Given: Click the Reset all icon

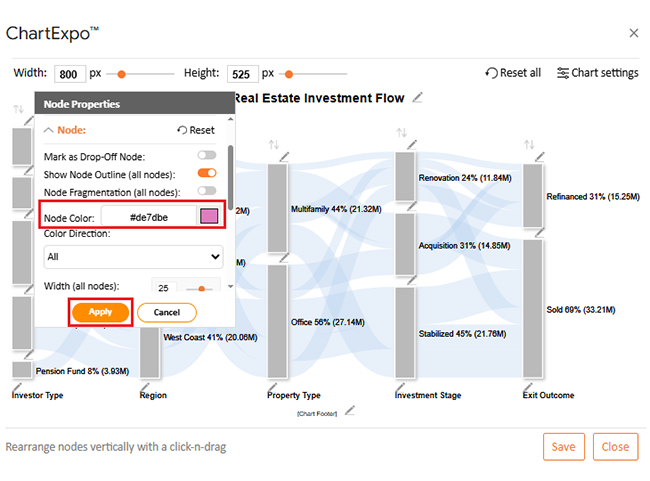Looking at the screenshot, I should (491, 73).
